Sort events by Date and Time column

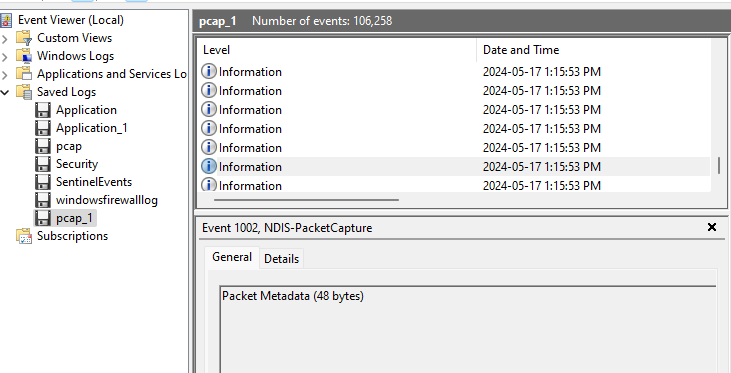(x=593, y=50)
